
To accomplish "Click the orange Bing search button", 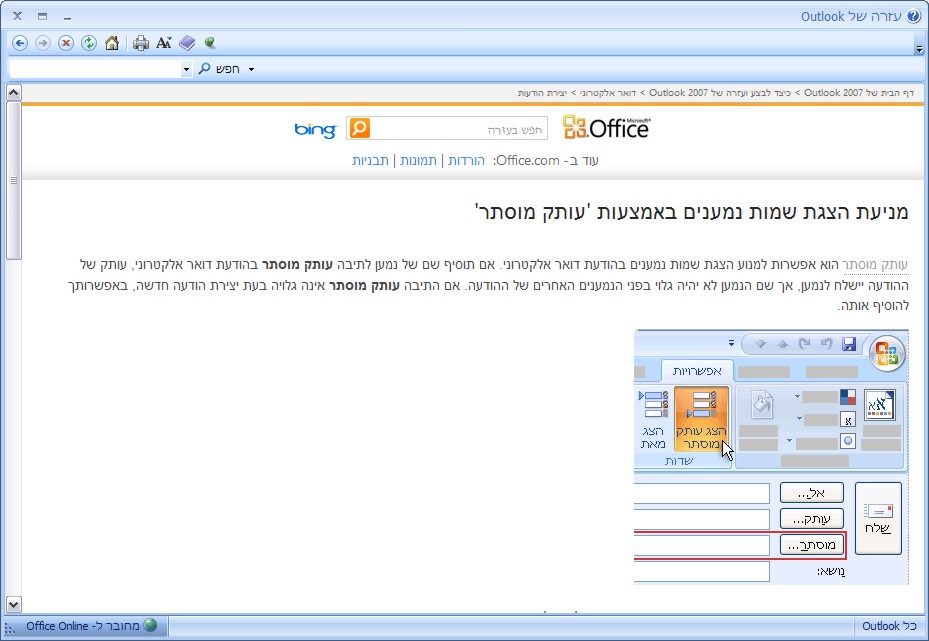I will coord(360,128).
